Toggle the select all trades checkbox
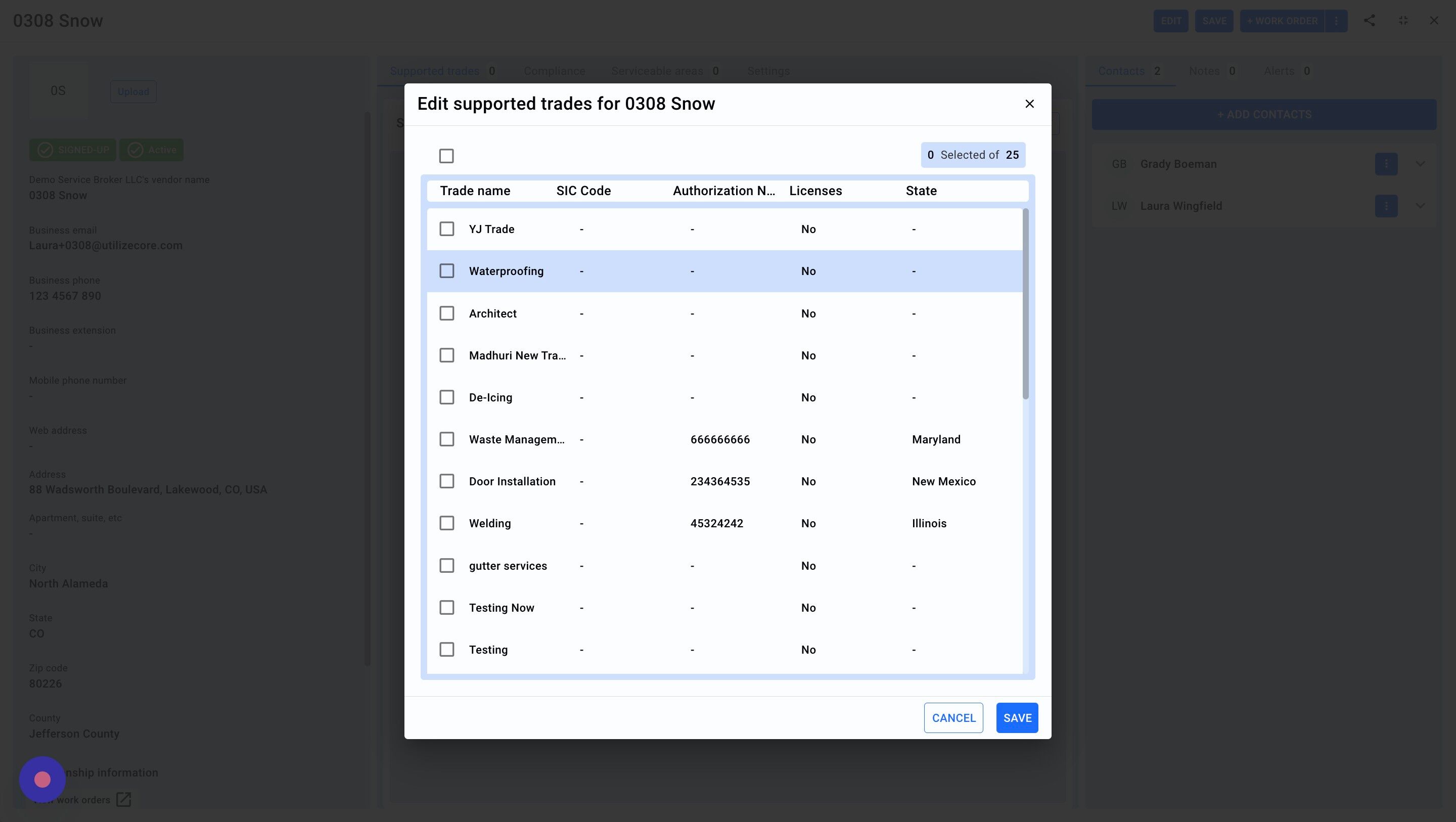The image size is (1456, 822). tap(446, 156)
